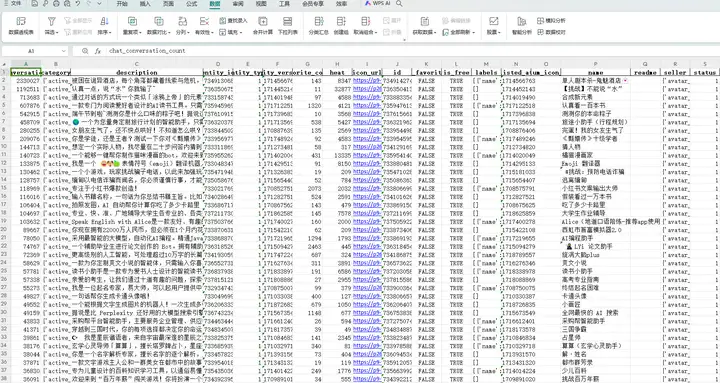Open the 分列 split columns dropdown
This screenshot has height=383, width=720.
point(182,33)
